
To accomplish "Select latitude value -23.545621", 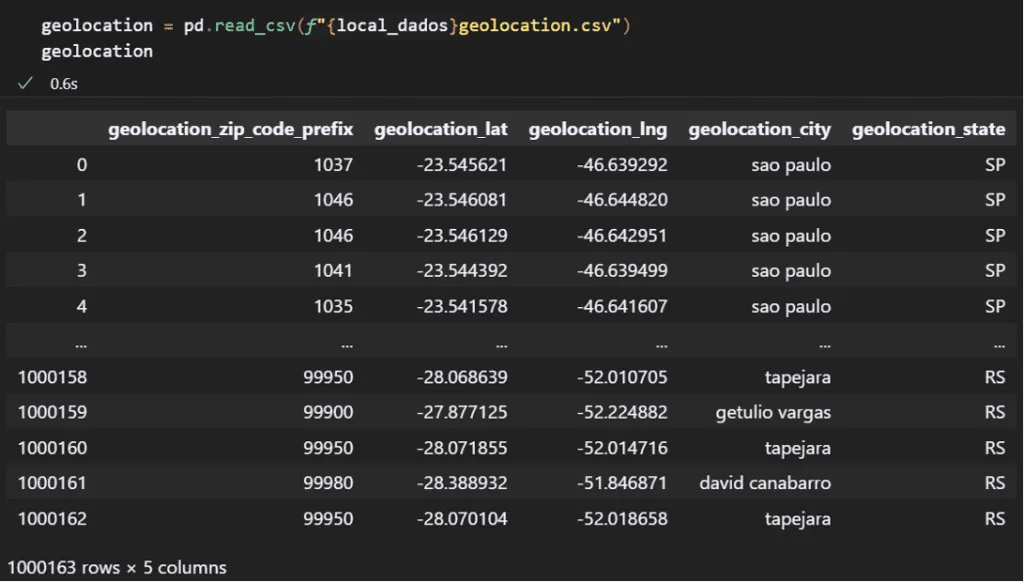I will pyautogui.click(x=462, y=165).
